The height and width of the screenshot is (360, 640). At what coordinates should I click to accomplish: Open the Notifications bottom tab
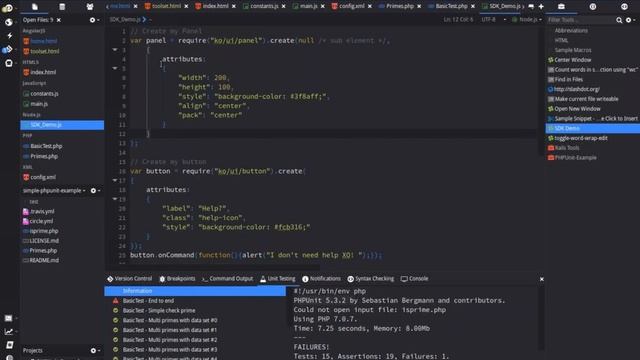click(x=321, y=279)
